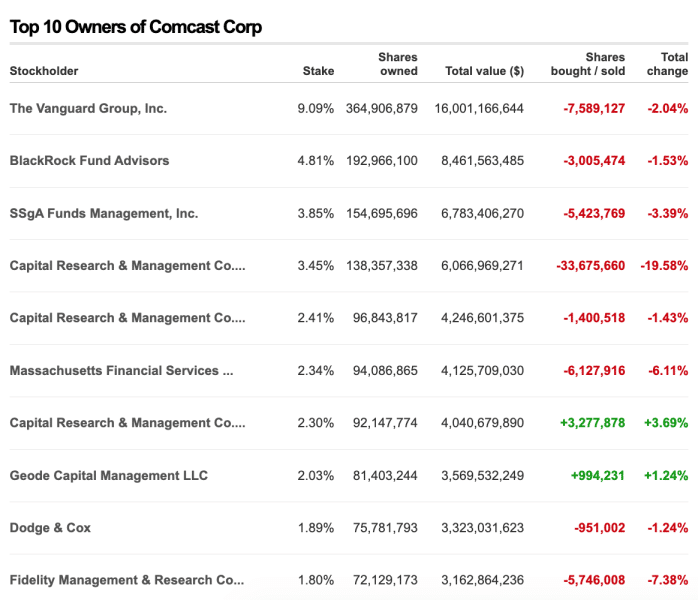698x600 pixels.
Task: Select total value 3,323,031,623
Action: (x=483, y=527)
